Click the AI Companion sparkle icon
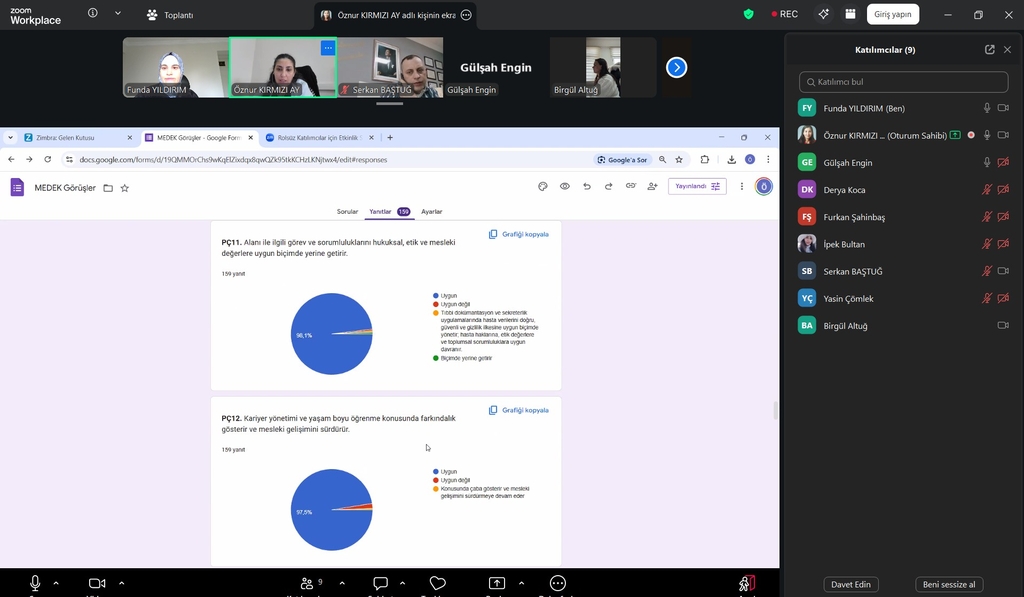Image resolution: width=1024 pixels, height=597 pixels. [823, 14]
